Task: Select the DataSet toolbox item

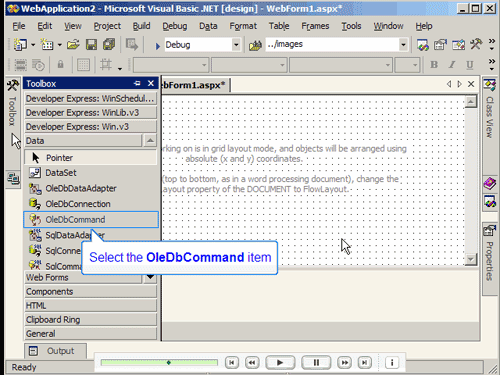Action: click(x=90, y=173)
